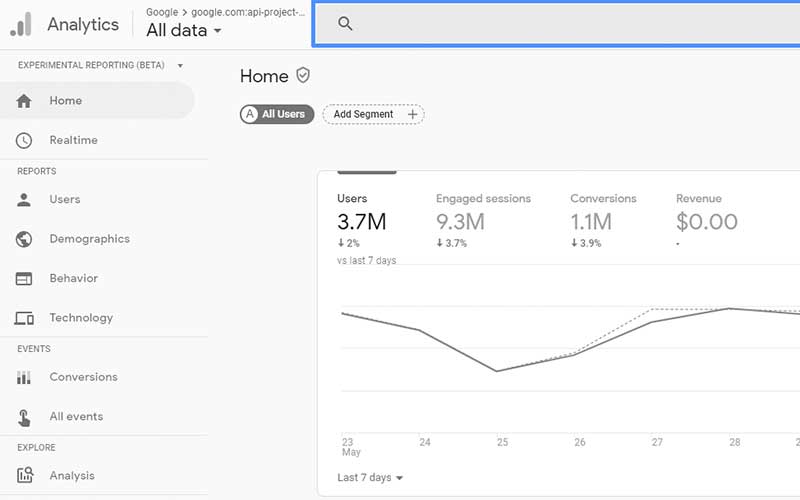This screenshot has width=800, height=500.
Task: Open the Last 7 days date dropdown
Action: pos(370,478)
